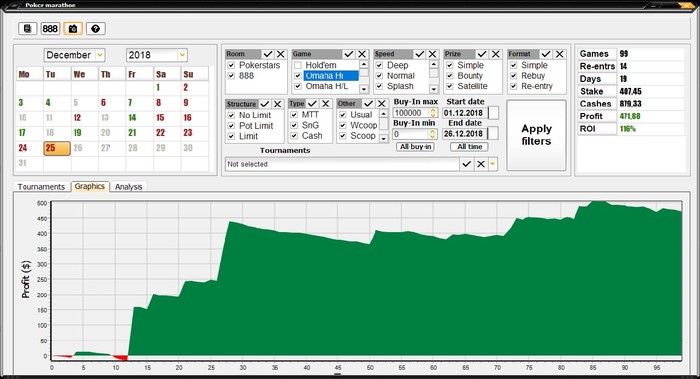Clear tournaments selection with X icon
The width and height of the screenshot is (700, 379).
(x=481, y=164)
